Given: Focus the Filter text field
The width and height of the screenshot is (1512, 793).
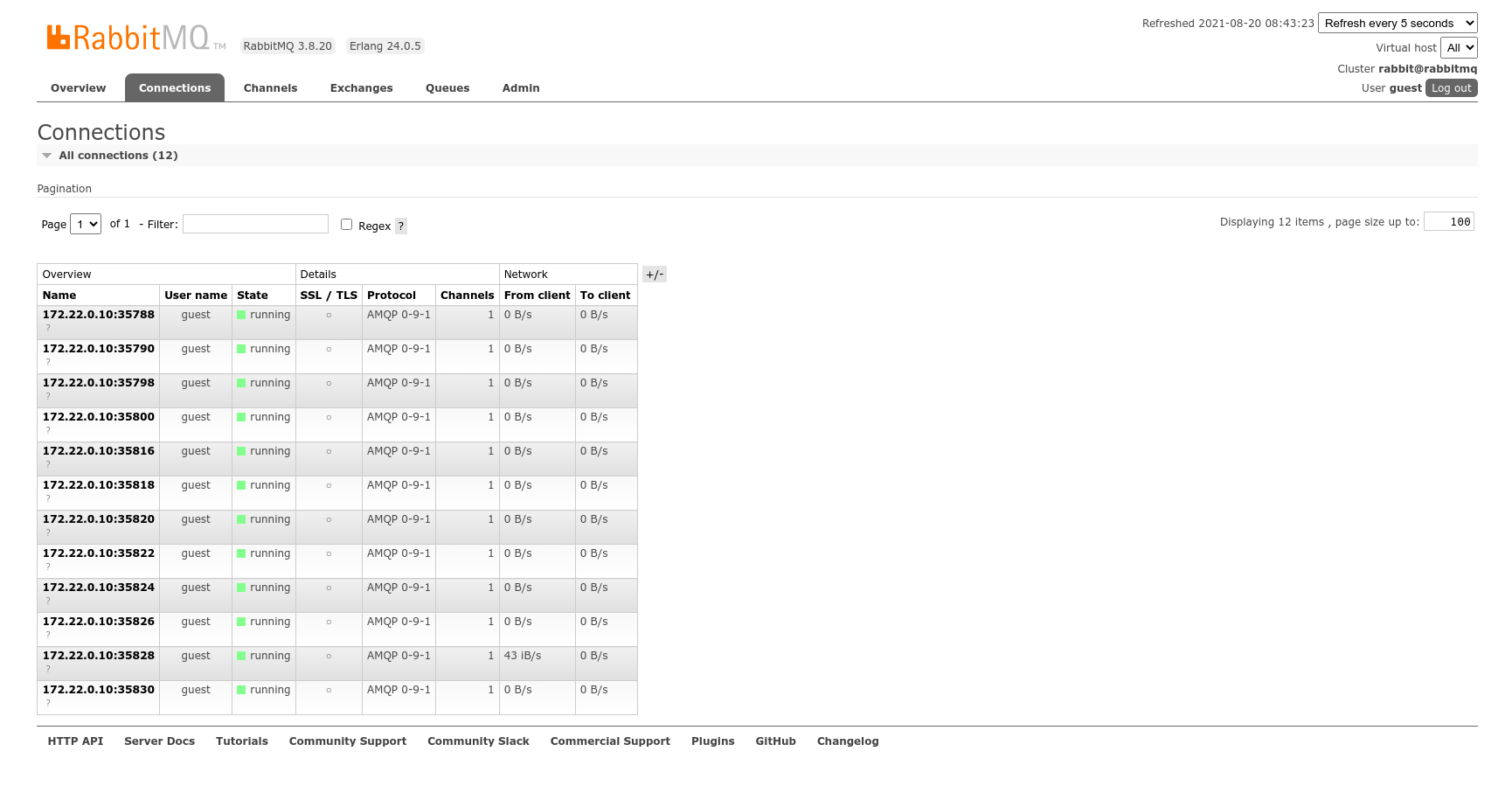Looking at the screenshot, I should pyautogui.click(x=255, y=224).
